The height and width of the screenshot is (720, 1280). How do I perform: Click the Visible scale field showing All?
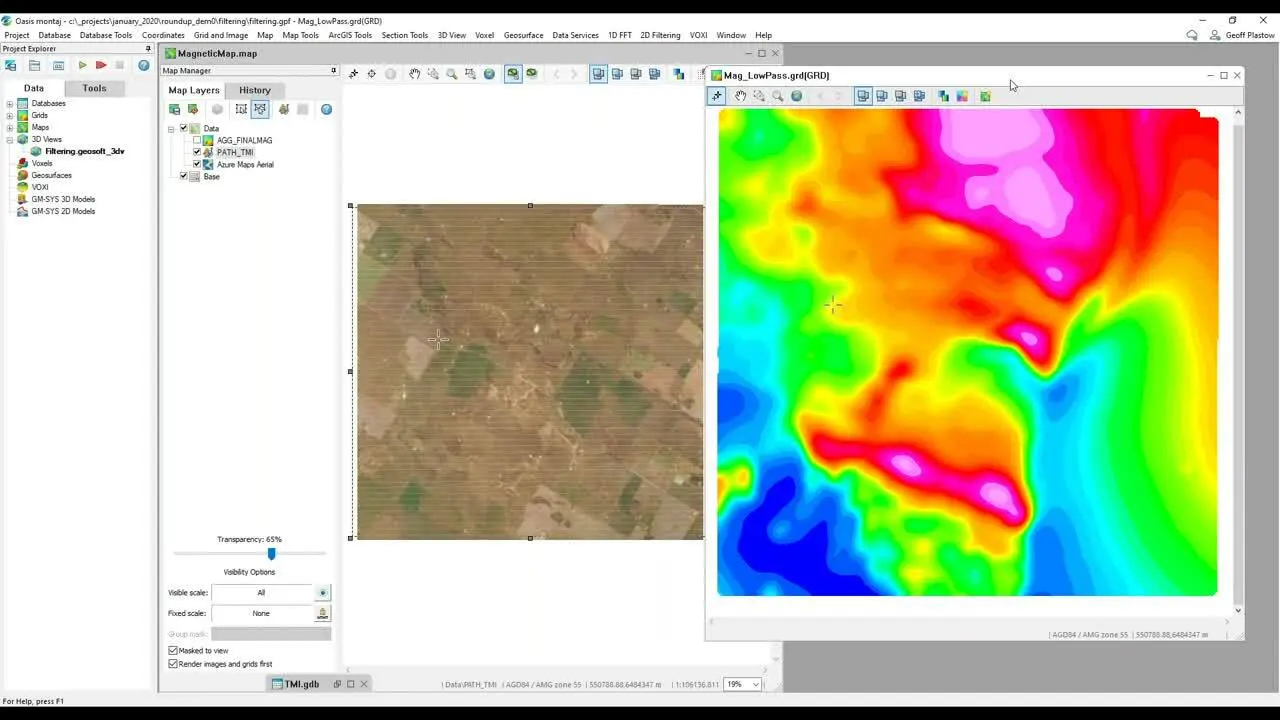click(x=261, y=592)
